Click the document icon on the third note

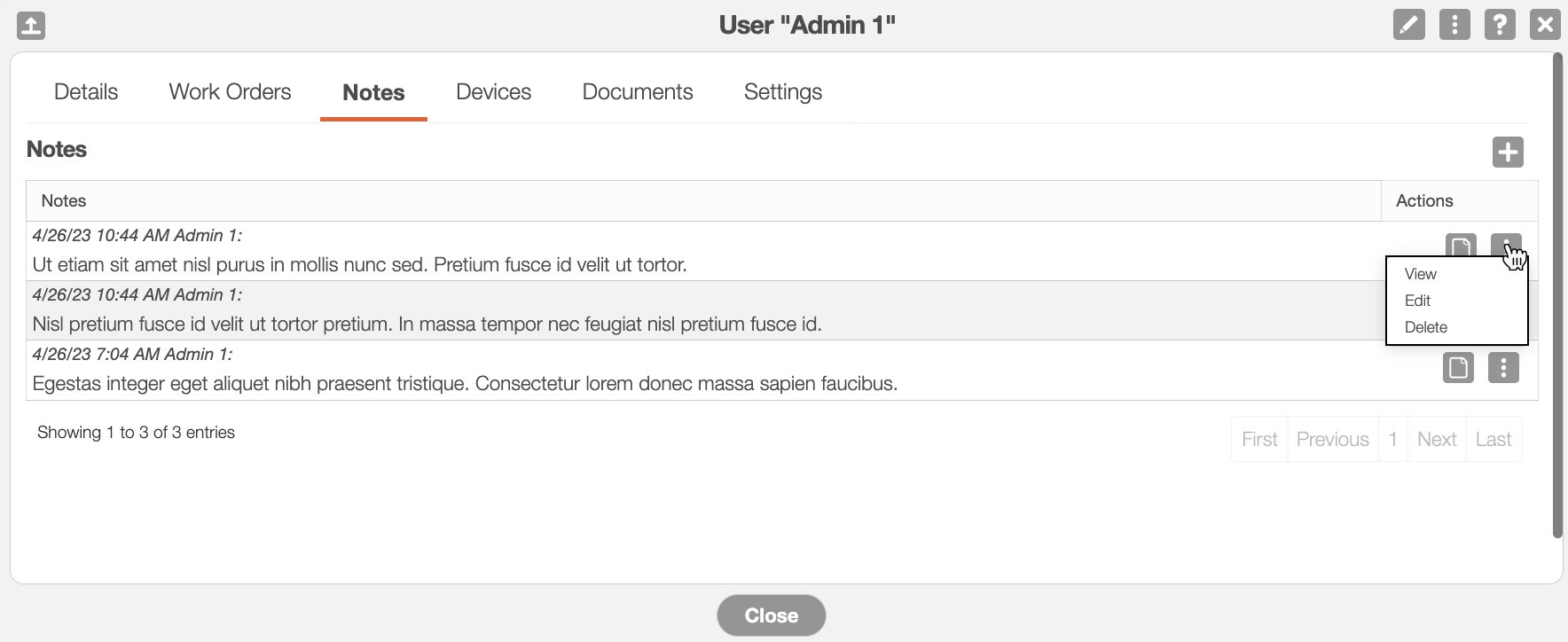coord(1458,367)
